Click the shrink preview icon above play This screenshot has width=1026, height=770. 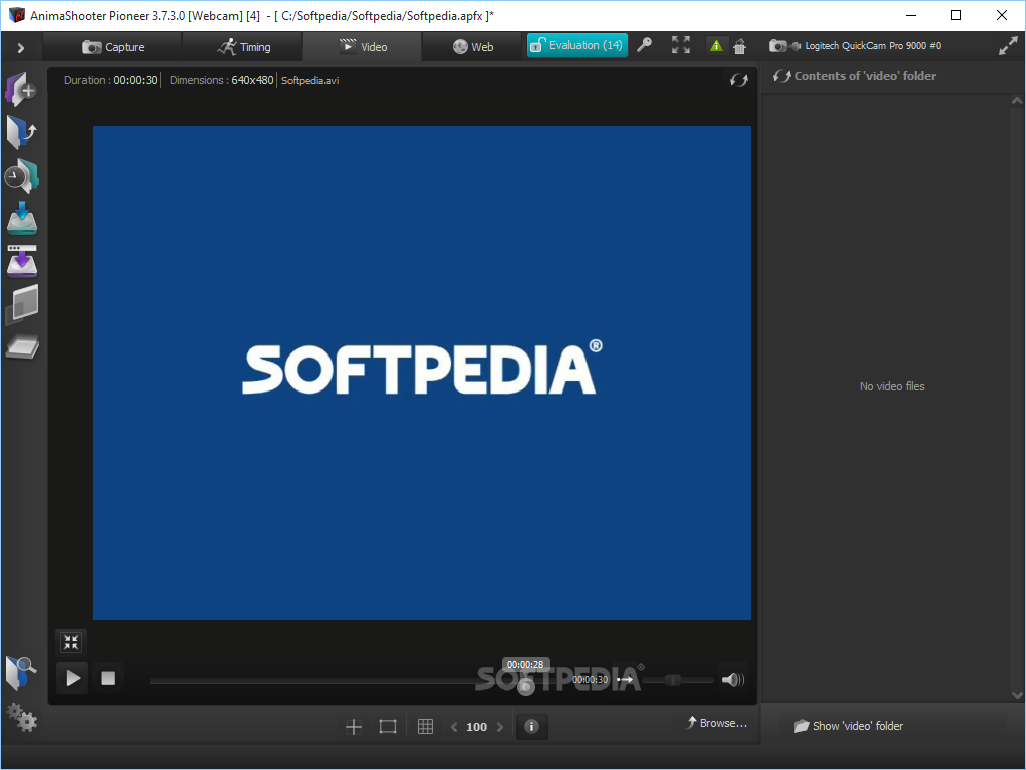pyautogui.click(x=71, y=642)
